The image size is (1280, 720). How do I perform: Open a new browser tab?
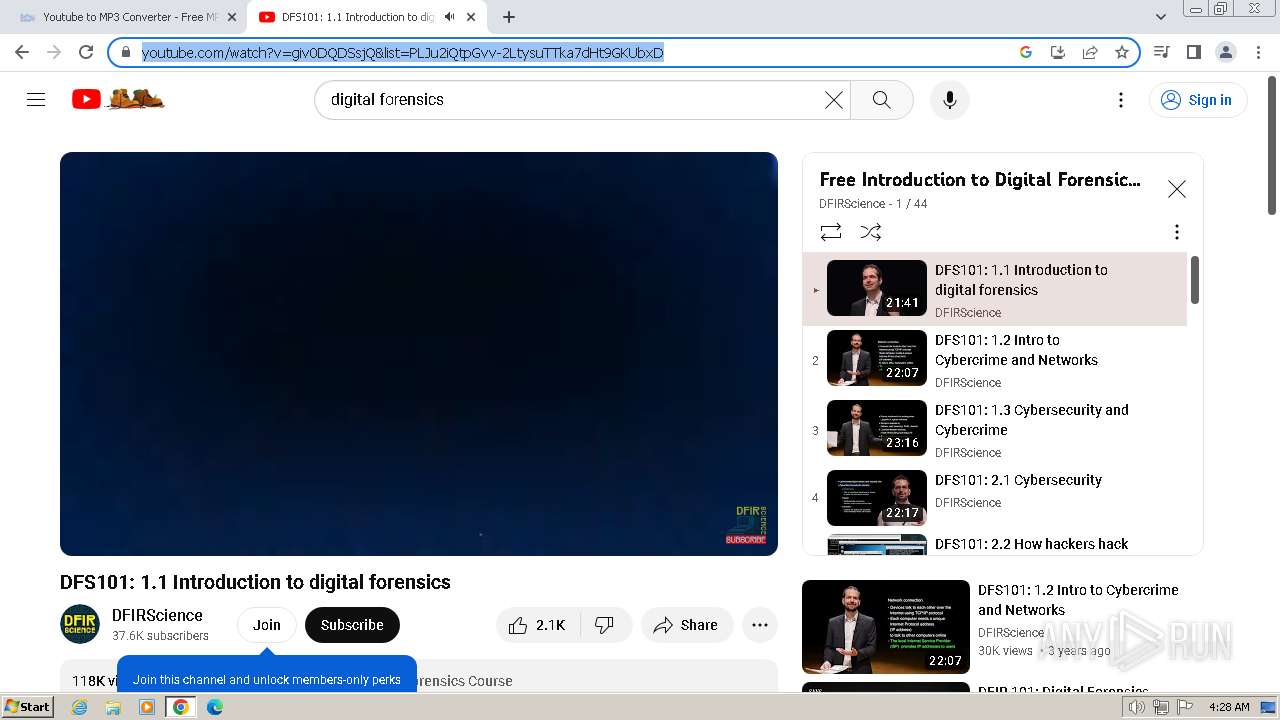(509, 17)
